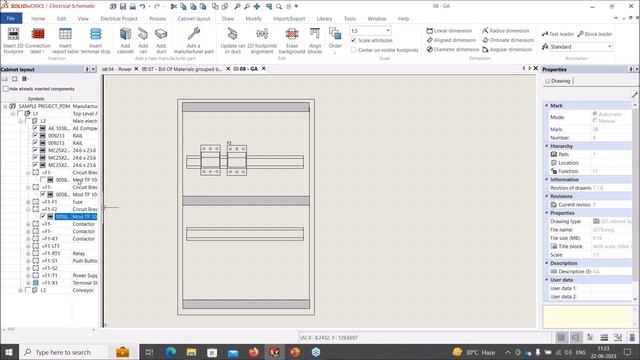This screenshot has width=640, height=360.
Task: Click the Add cabinet icon
Action: click(x=125, y=34)
